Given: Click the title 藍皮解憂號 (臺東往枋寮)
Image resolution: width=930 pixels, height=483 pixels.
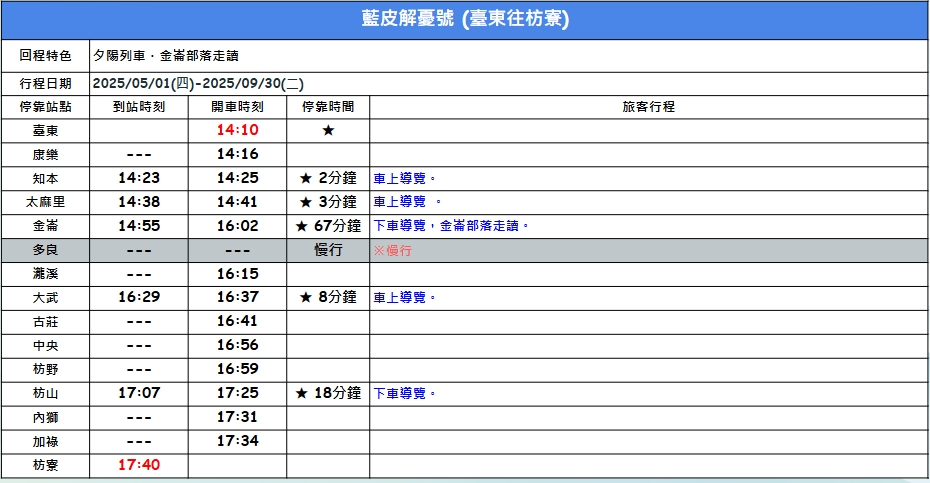Looking at the screenshot, I should [x=465, y=18].
